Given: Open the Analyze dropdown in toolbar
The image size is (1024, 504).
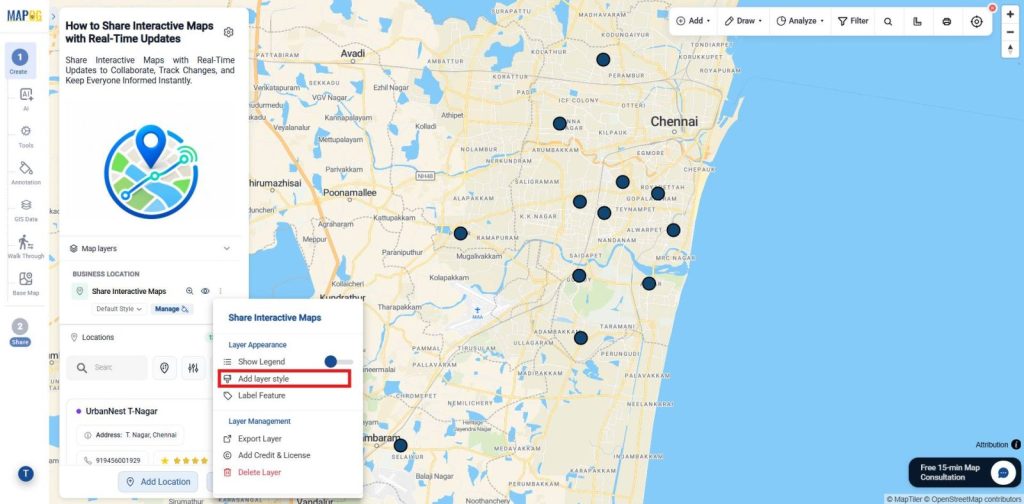Looking at the screenshot, I should click(x=799, y=21).
